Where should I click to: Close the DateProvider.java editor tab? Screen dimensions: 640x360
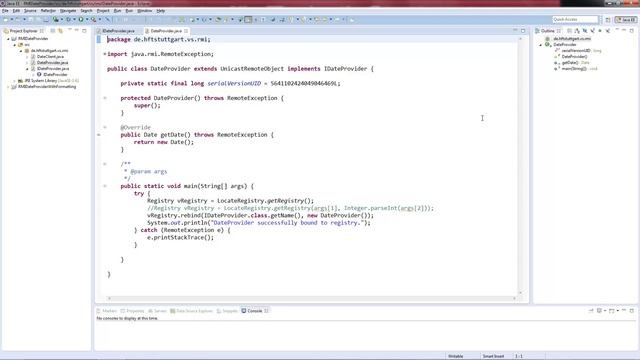tap(186, 31)
